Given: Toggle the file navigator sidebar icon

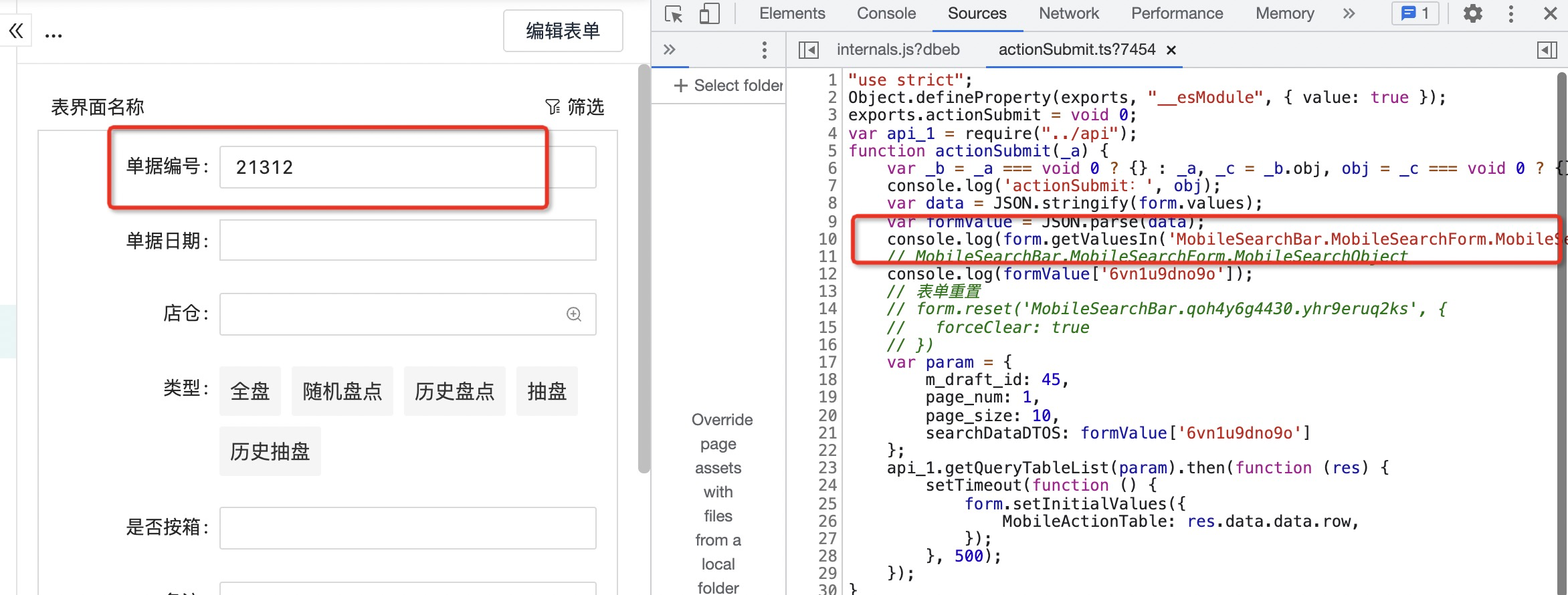Looking at the screenshot, I should (x=809, y=50).
